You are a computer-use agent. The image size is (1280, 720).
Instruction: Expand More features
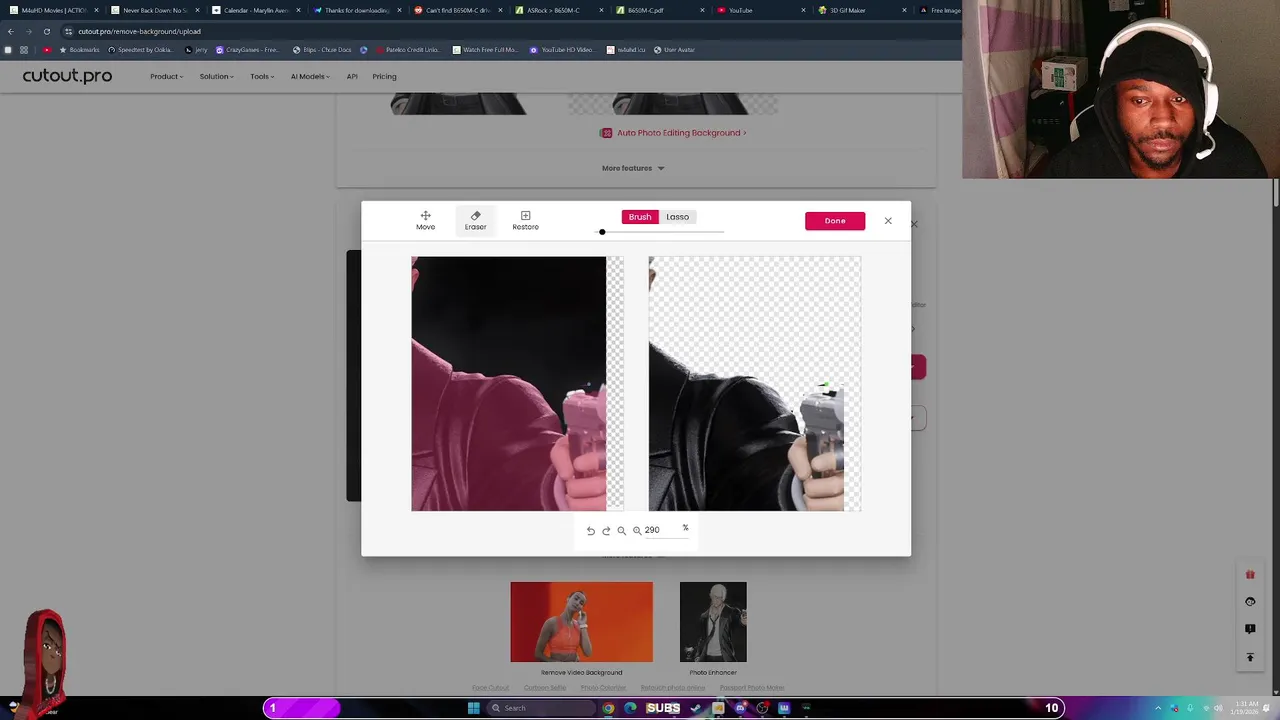633,168
